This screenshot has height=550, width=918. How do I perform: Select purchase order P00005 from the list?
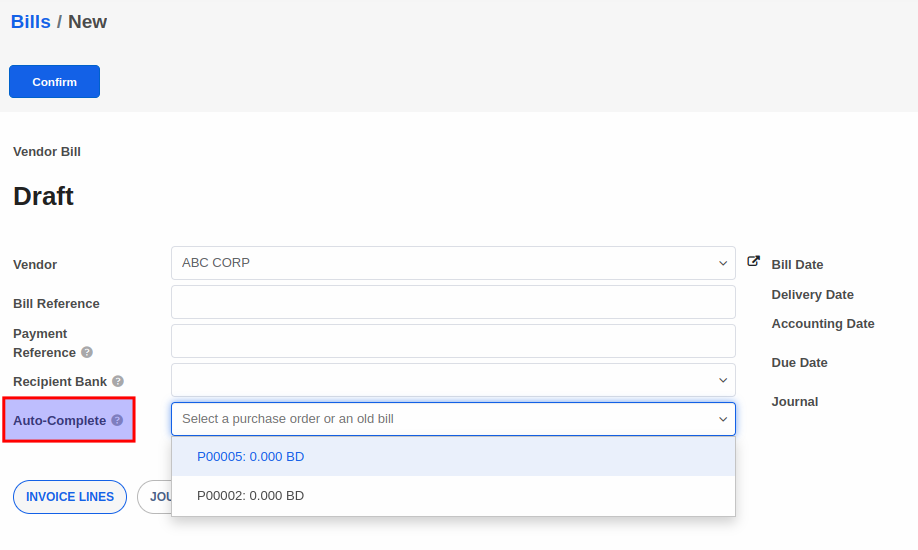click(251, 457)
